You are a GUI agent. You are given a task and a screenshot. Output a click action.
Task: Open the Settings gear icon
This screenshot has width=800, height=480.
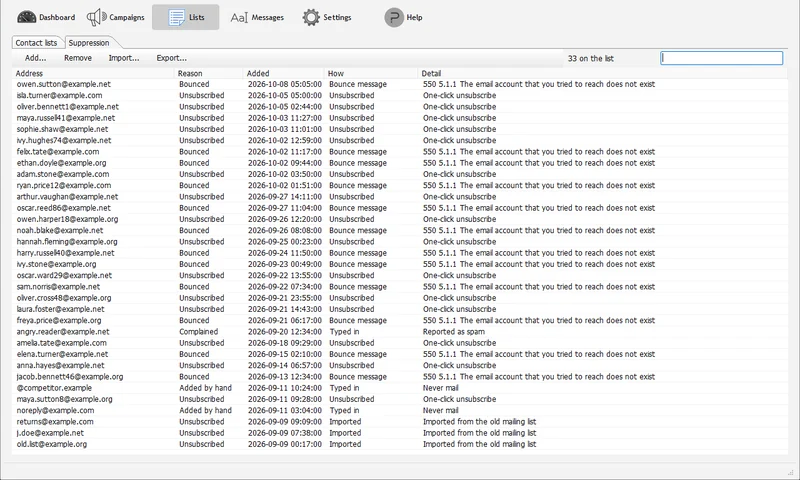tap(311, 17)
